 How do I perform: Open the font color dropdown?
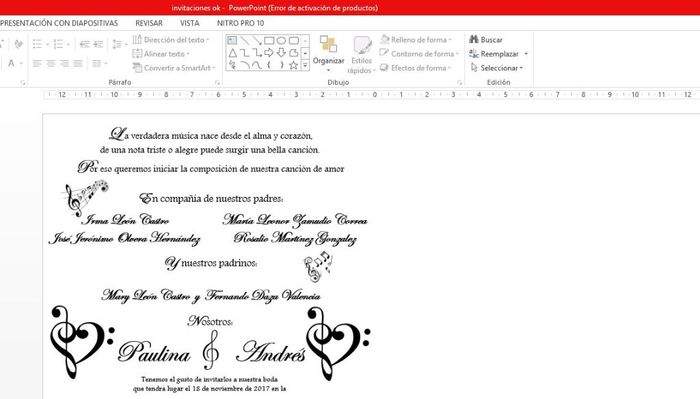(21, 64)
